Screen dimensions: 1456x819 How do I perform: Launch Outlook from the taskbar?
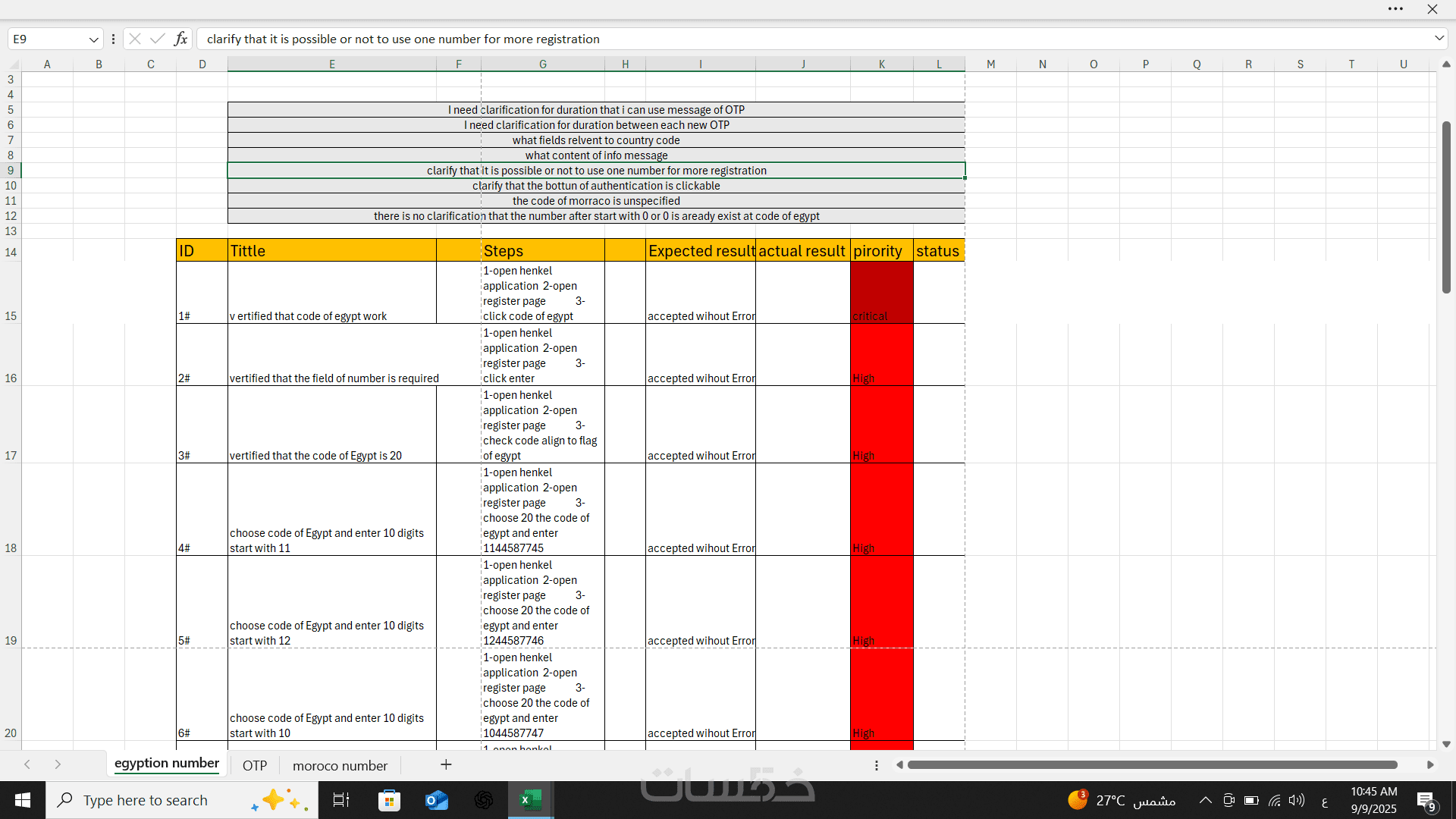(437, 800)
